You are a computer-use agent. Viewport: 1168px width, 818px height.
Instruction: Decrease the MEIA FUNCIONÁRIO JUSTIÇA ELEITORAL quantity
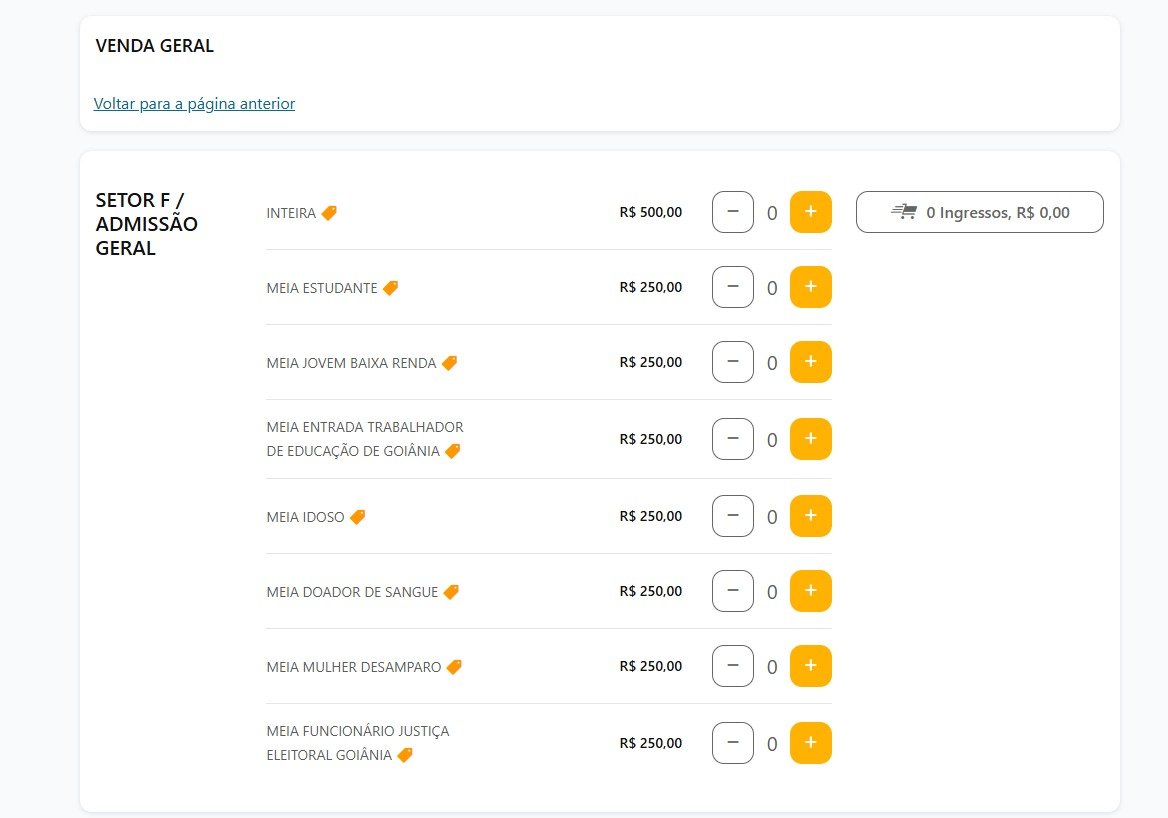[x=733, y=743]
